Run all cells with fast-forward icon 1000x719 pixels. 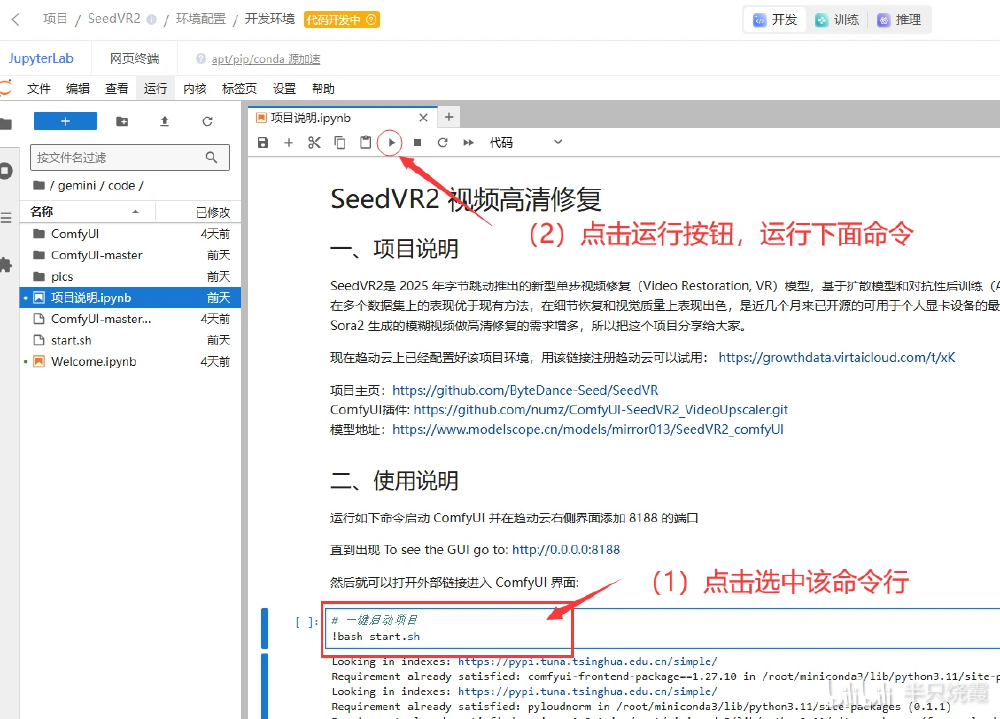(x=466, y=142)
